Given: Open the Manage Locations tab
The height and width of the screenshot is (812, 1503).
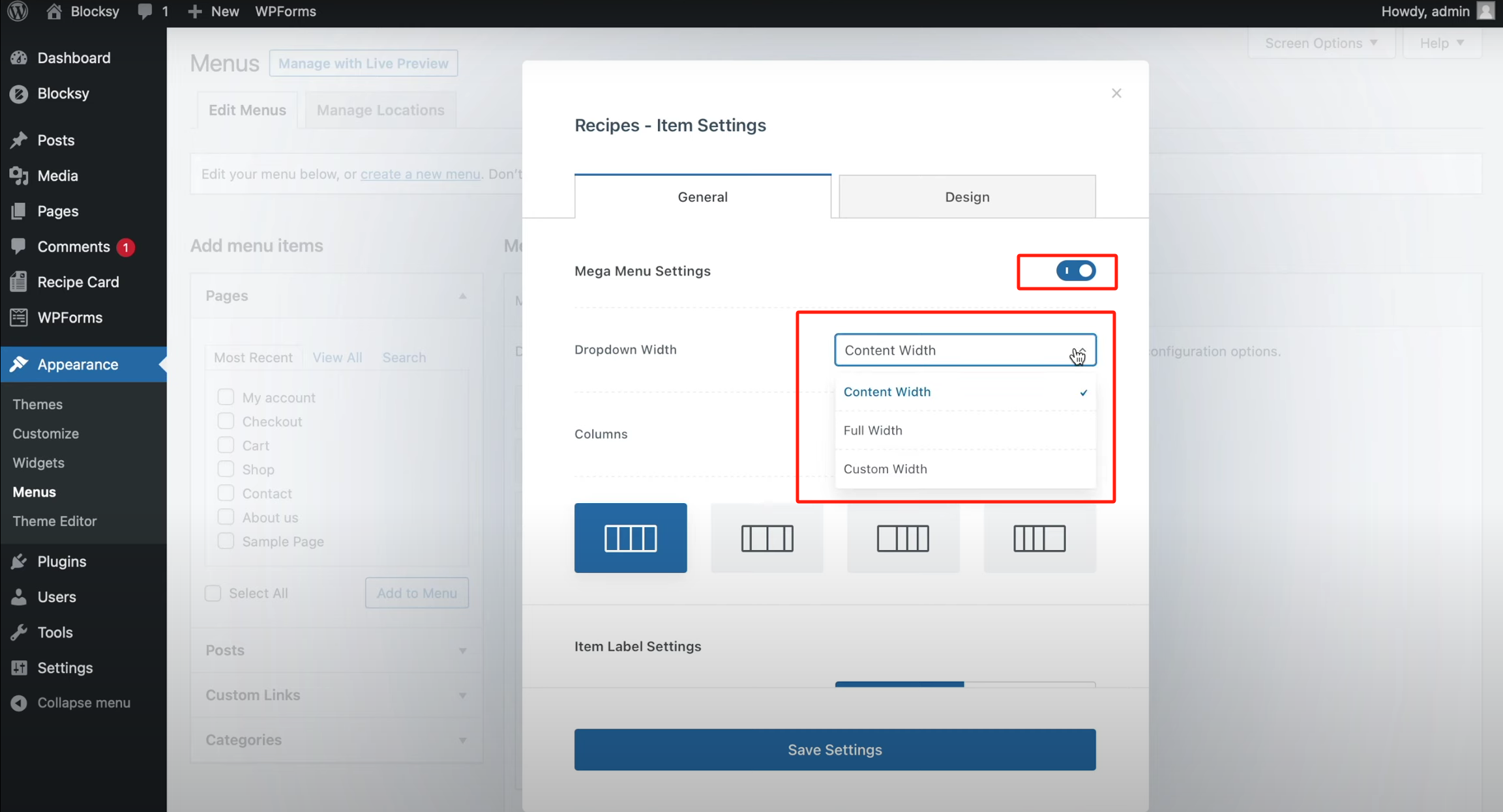Looking at the screenshot, I should point(380,109).
